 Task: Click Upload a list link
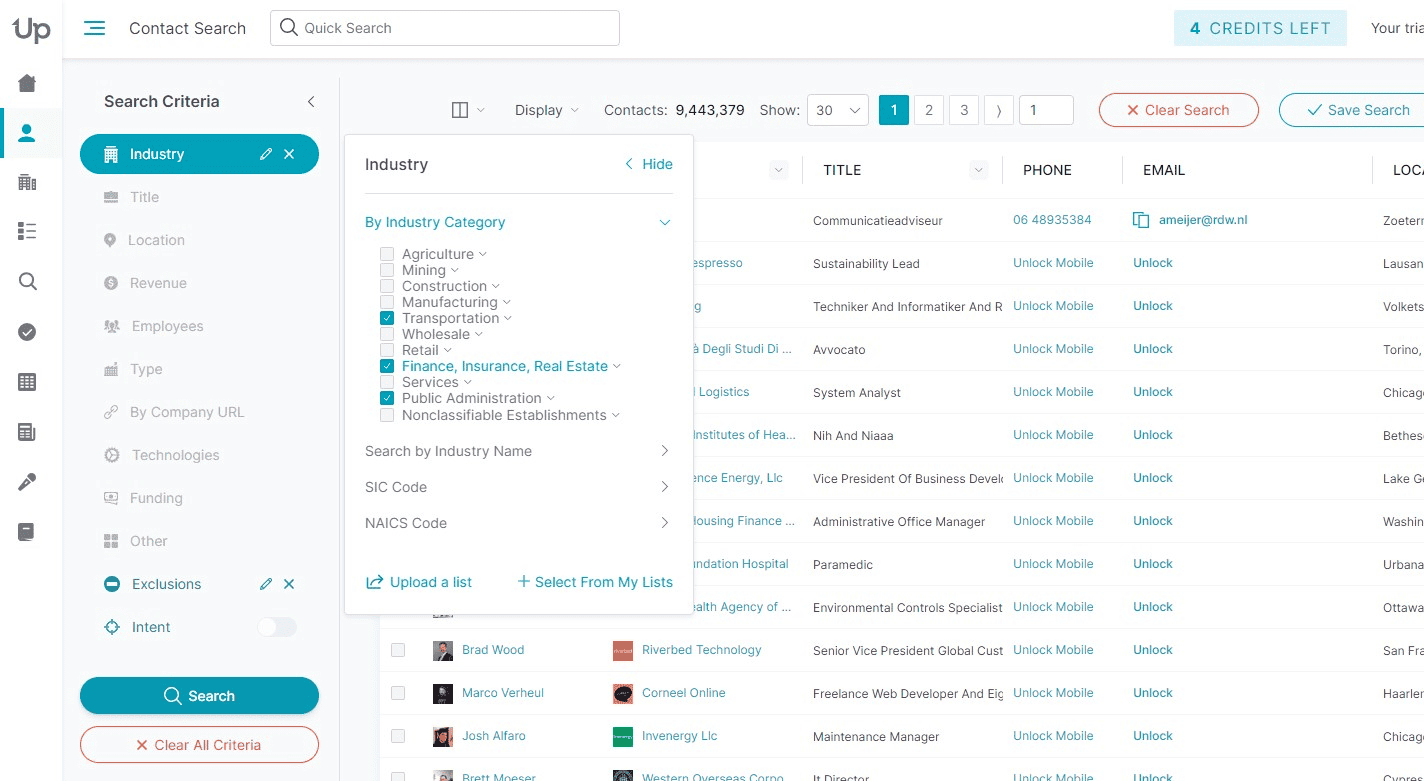coord(419,582)
